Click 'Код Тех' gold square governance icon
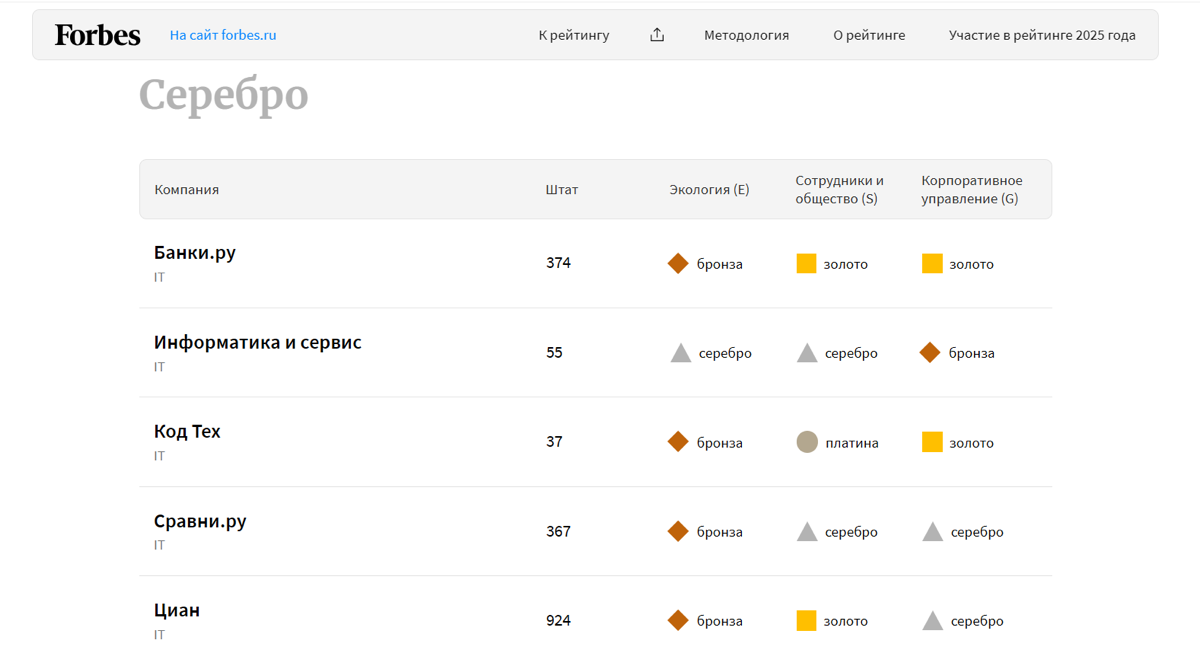This screenshot has width=1200, height=663. (932, 441)
